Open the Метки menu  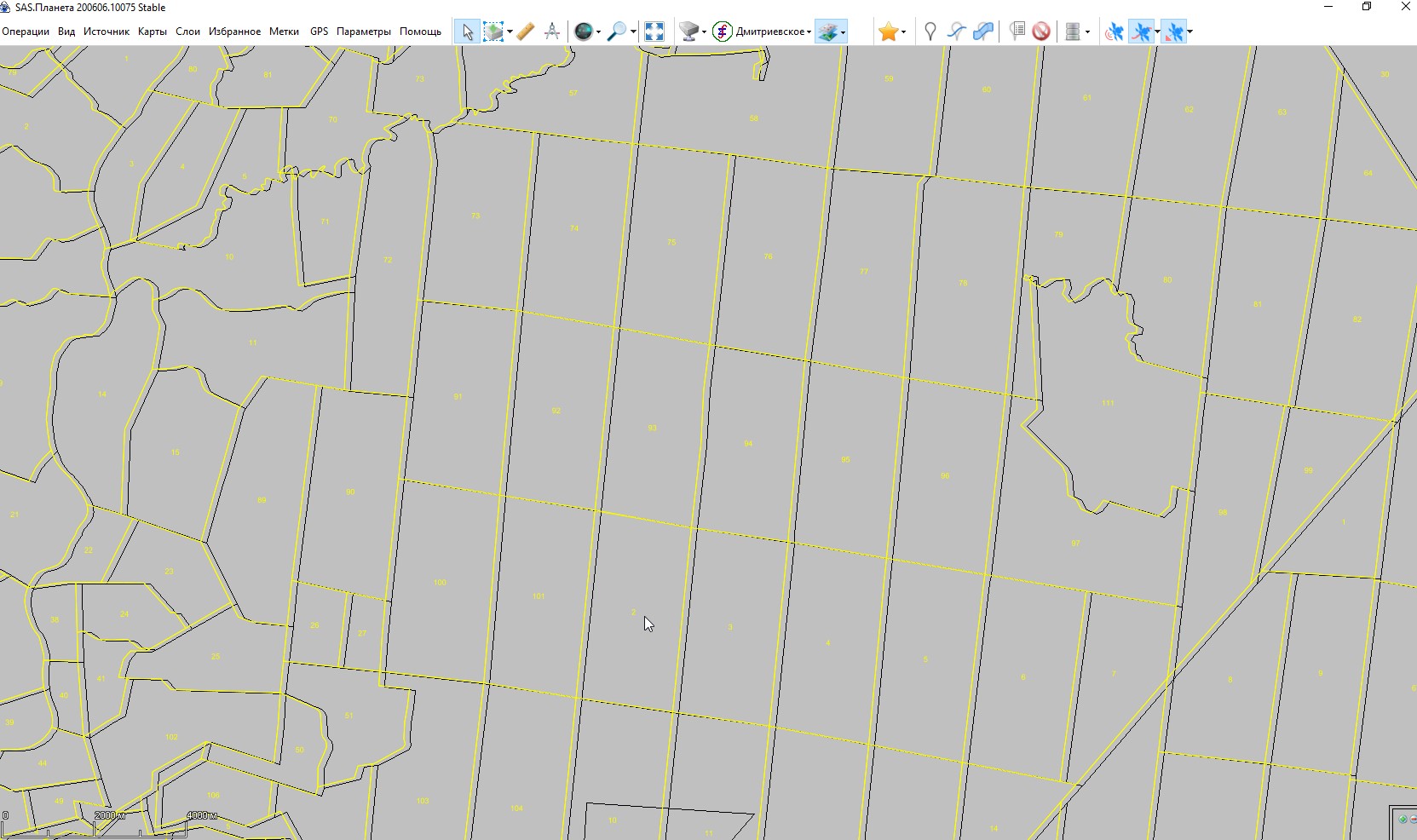pyautogui.click(x=284, y=32)
